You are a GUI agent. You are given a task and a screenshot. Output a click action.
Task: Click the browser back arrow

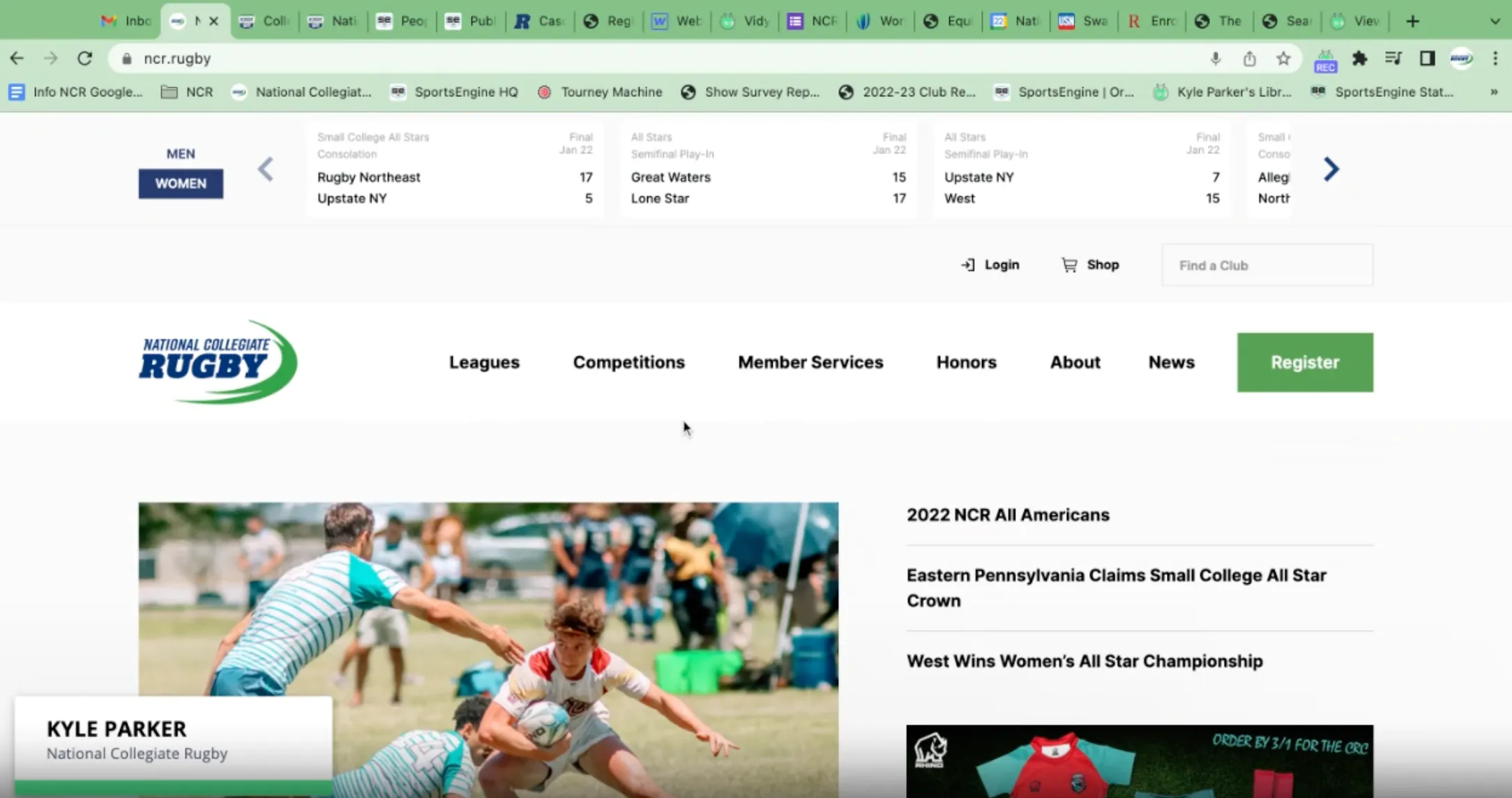(x=17, y=59)
